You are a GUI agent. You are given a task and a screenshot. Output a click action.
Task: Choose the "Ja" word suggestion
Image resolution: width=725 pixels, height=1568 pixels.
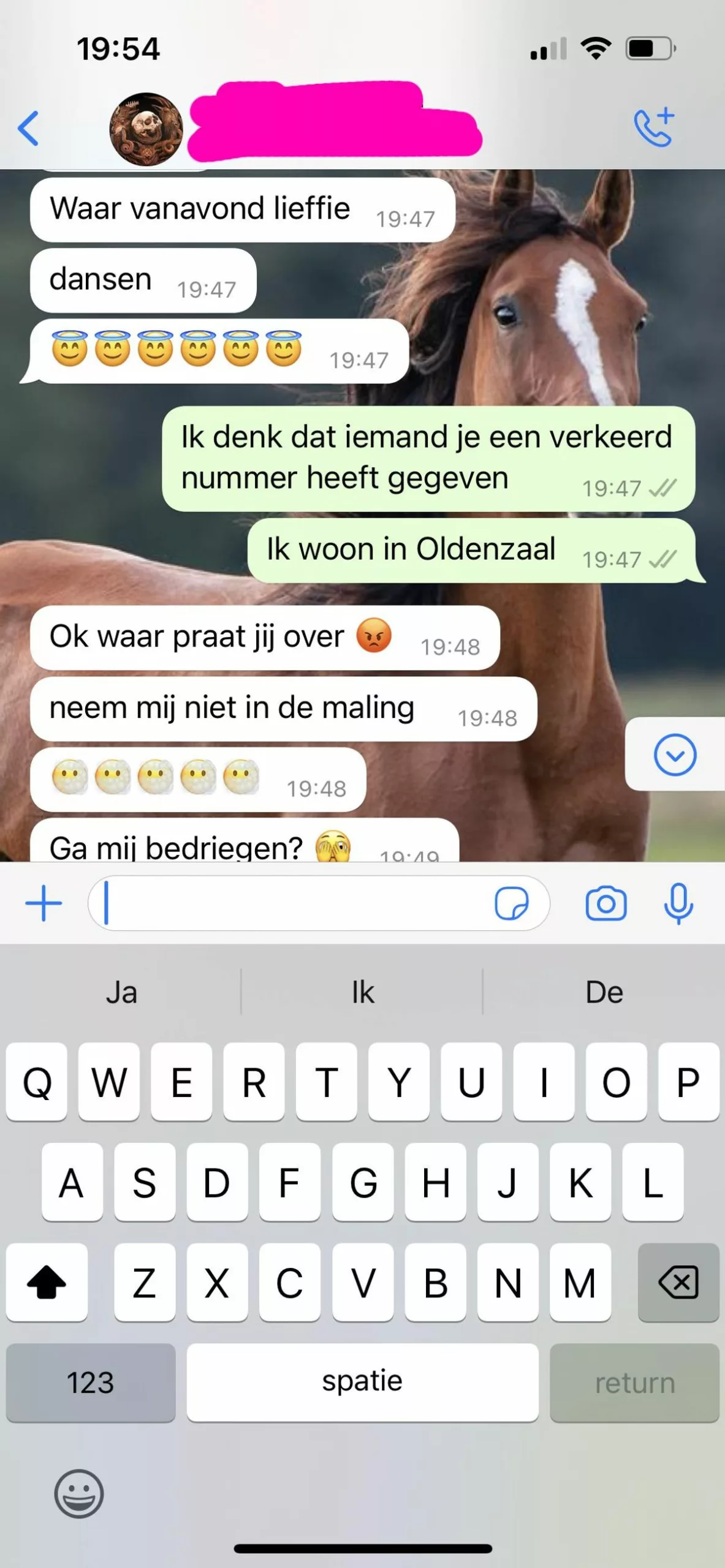tap(121, 992)
